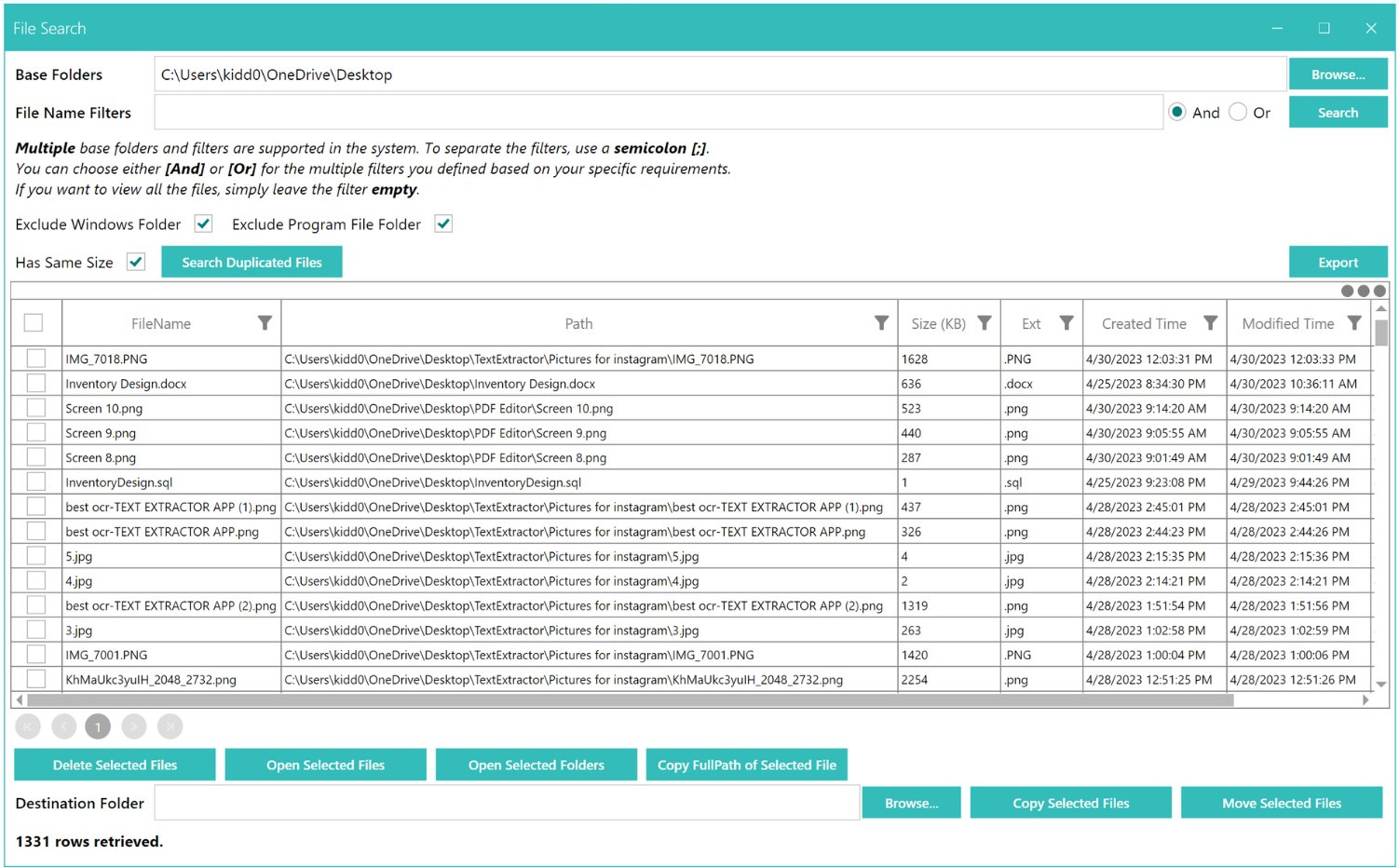Tick the Screen 8.png checkbox
This screenshot has width=1399, height=868.
point(36,456)
